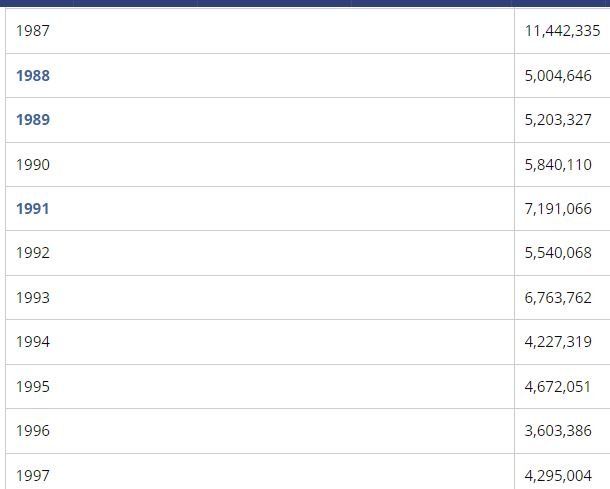
Task: Open the 1988 year link
Action: click(33, 75)
